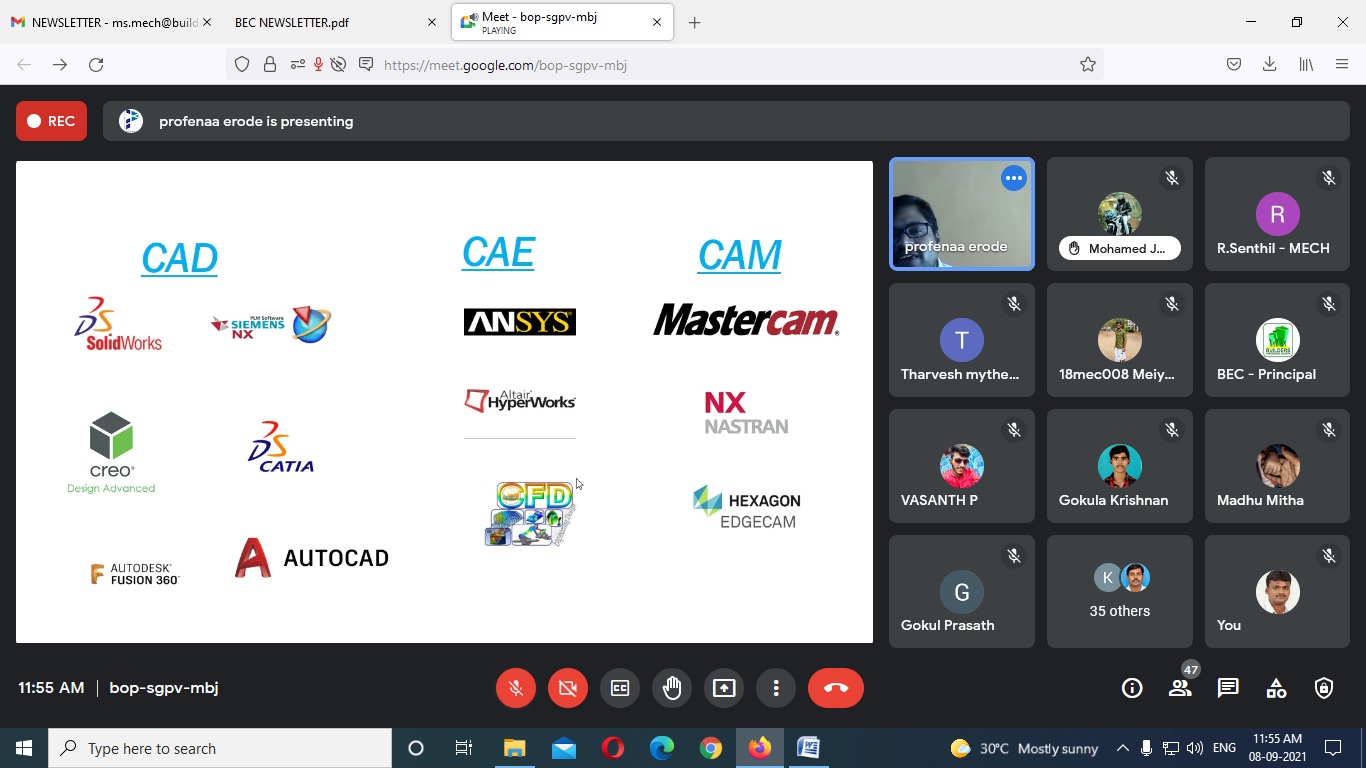Viewport: 1366px width, 768px height.
Task: Go forward in browser history
Action: click(x=60, y=64)
